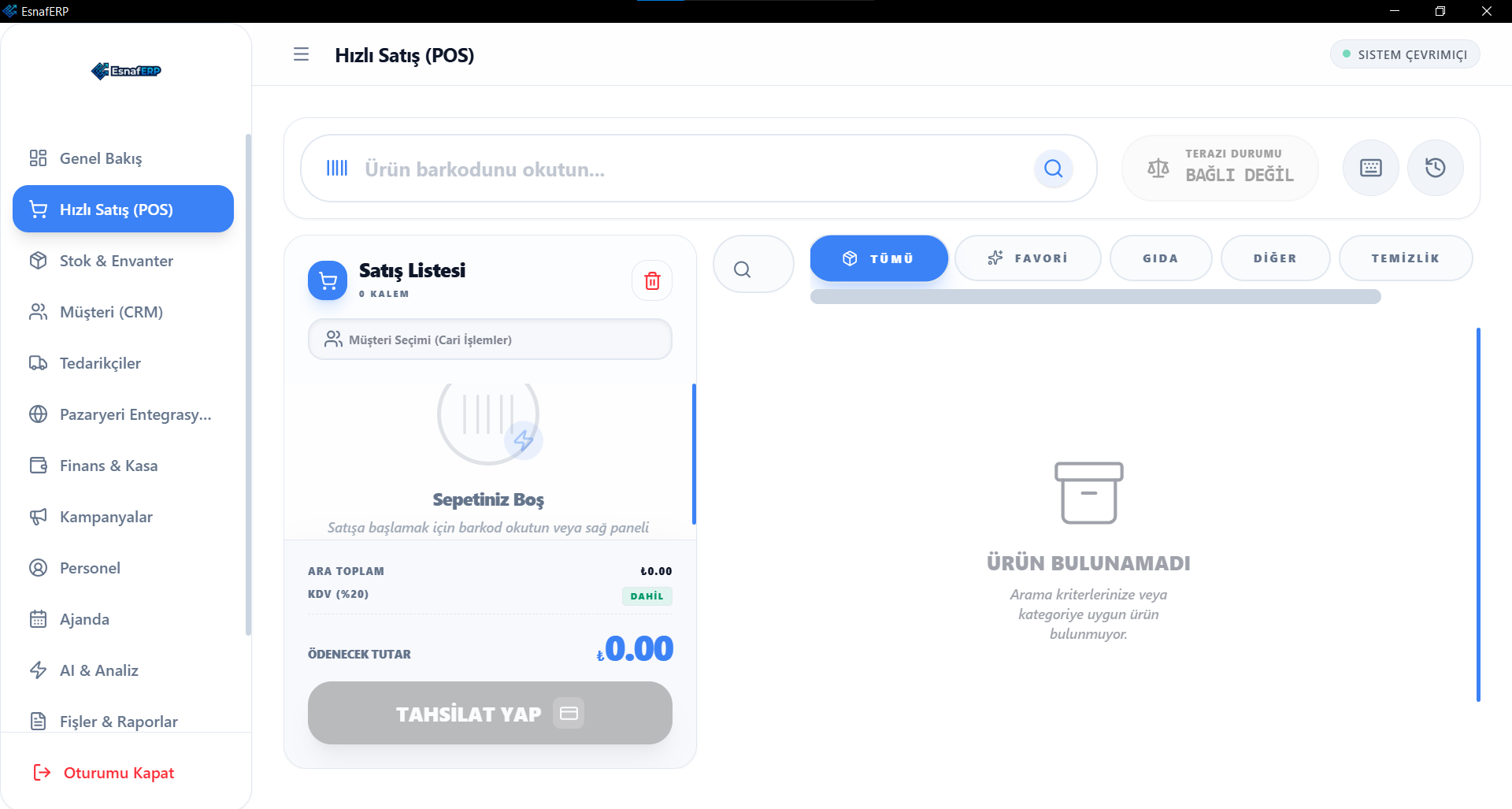Click the sidebar vertical scrollbar

tap(249, 384)
